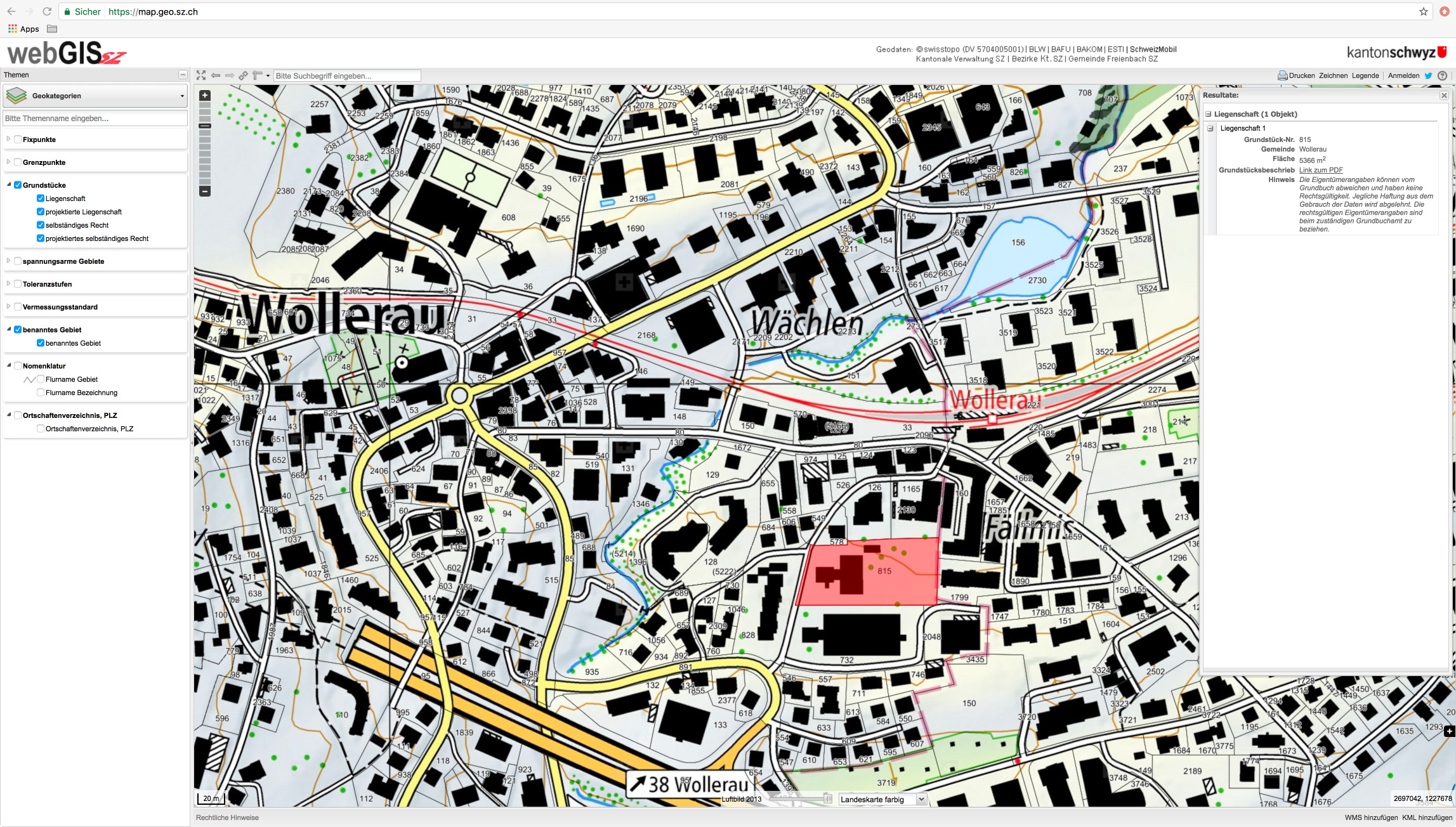Click the Luftbild 2013 transparency slider handle
This screenshot has height=827, width=1456.
(827, 798)
